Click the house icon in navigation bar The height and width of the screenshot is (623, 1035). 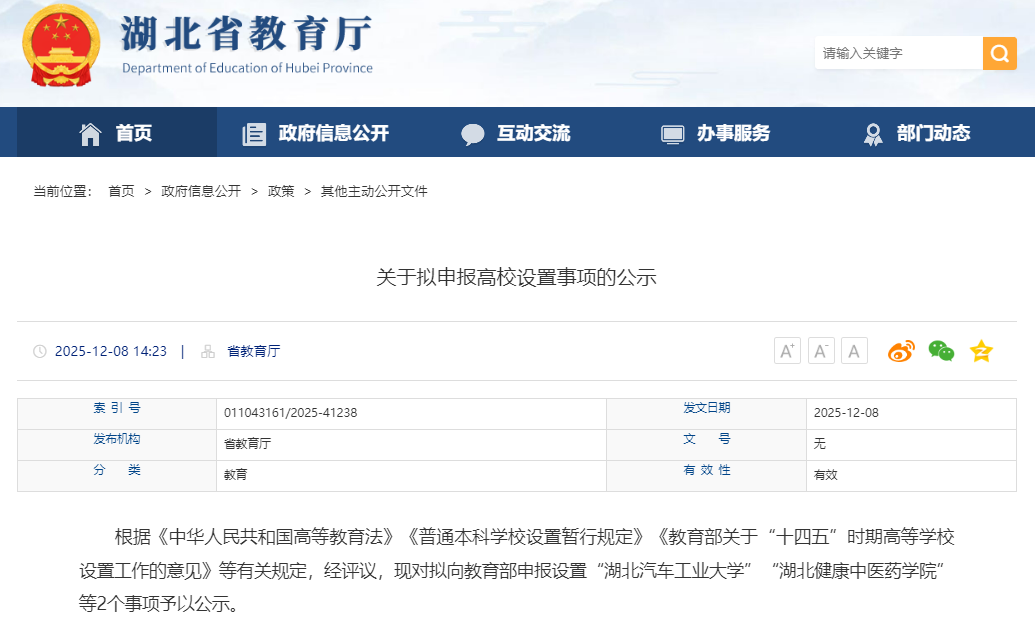point(91,134)
